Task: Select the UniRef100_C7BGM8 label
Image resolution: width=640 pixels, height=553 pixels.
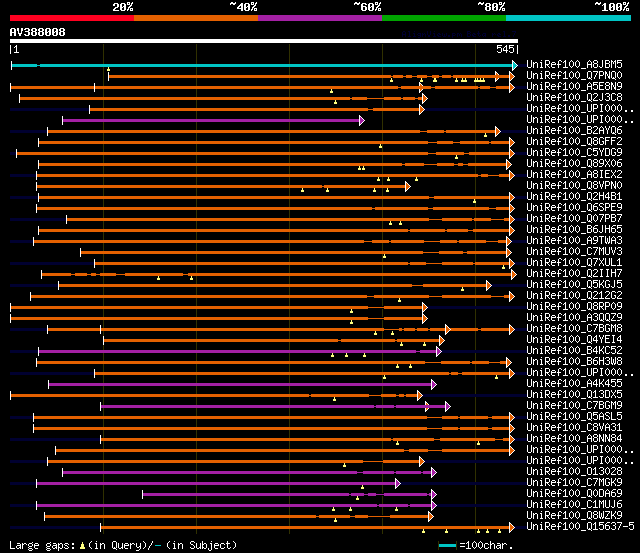Action: point(574,329)
